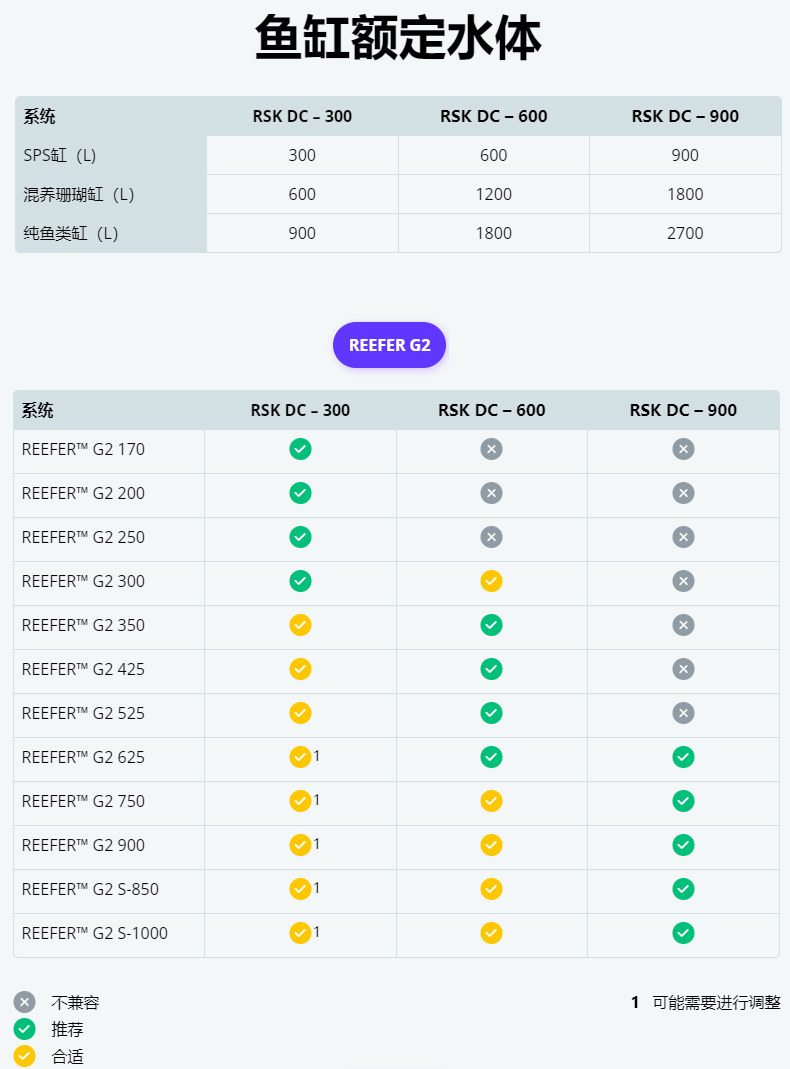Click gray X for G2 170 under DC-900
This screenshot has width=790, height=1069.
683,449
